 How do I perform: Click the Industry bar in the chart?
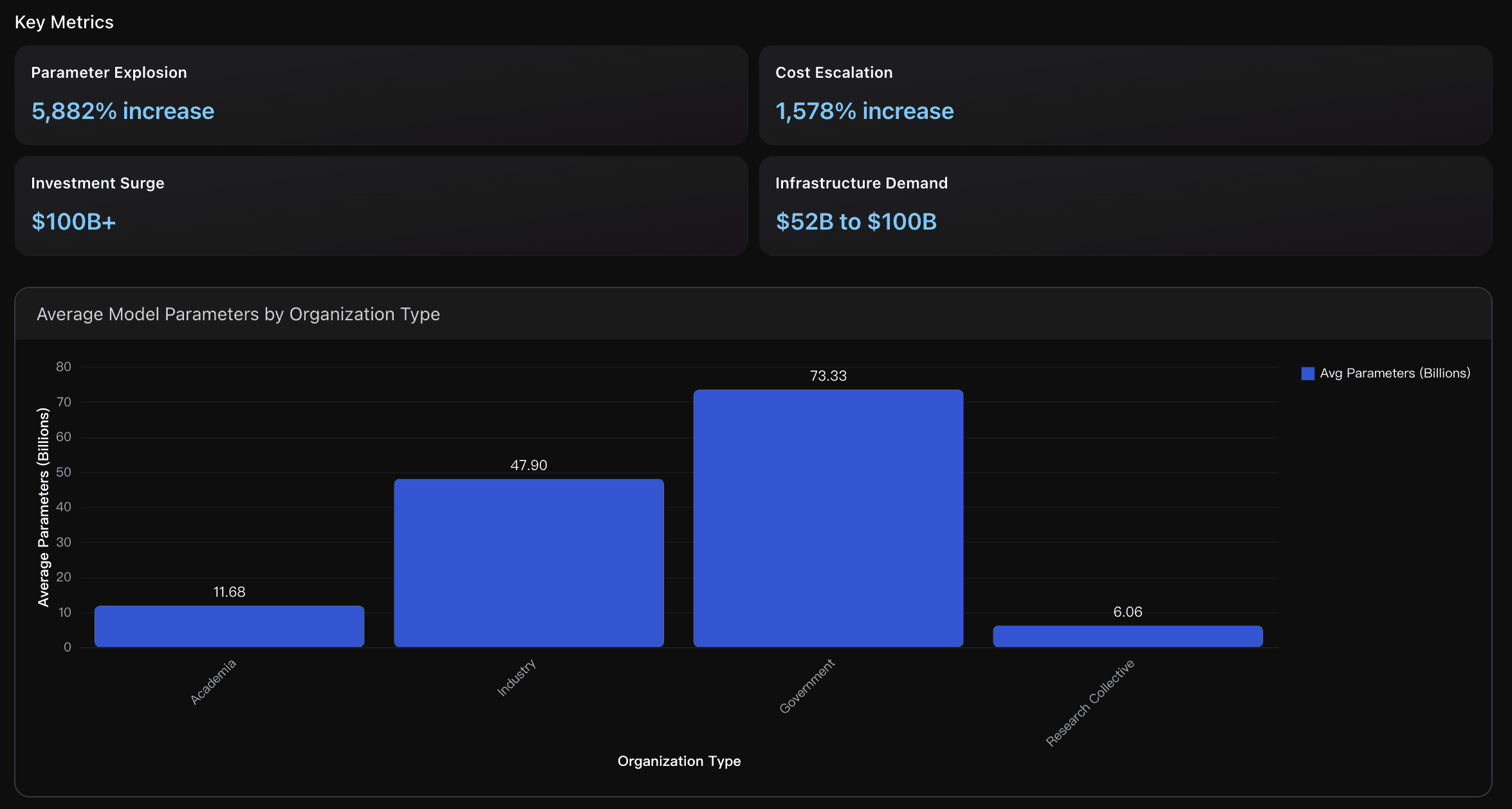click(528, 563)
